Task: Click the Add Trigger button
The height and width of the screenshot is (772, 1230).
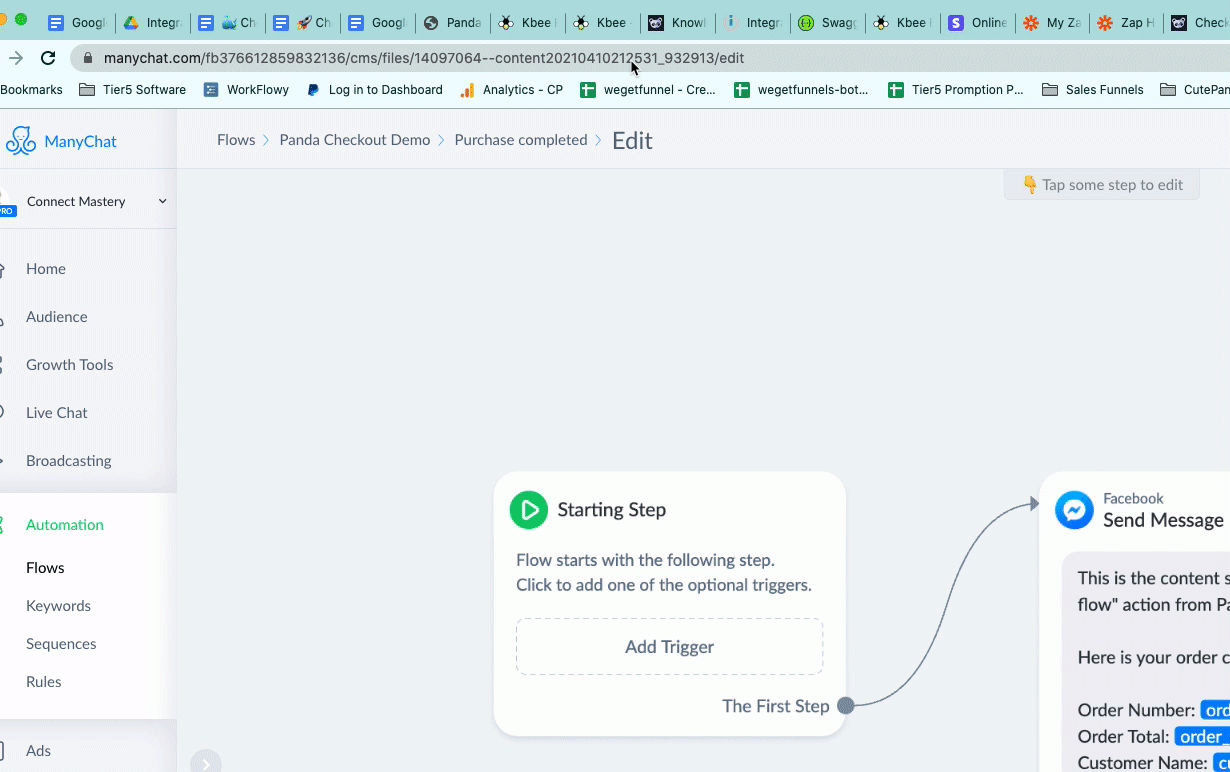Action: 670,647
